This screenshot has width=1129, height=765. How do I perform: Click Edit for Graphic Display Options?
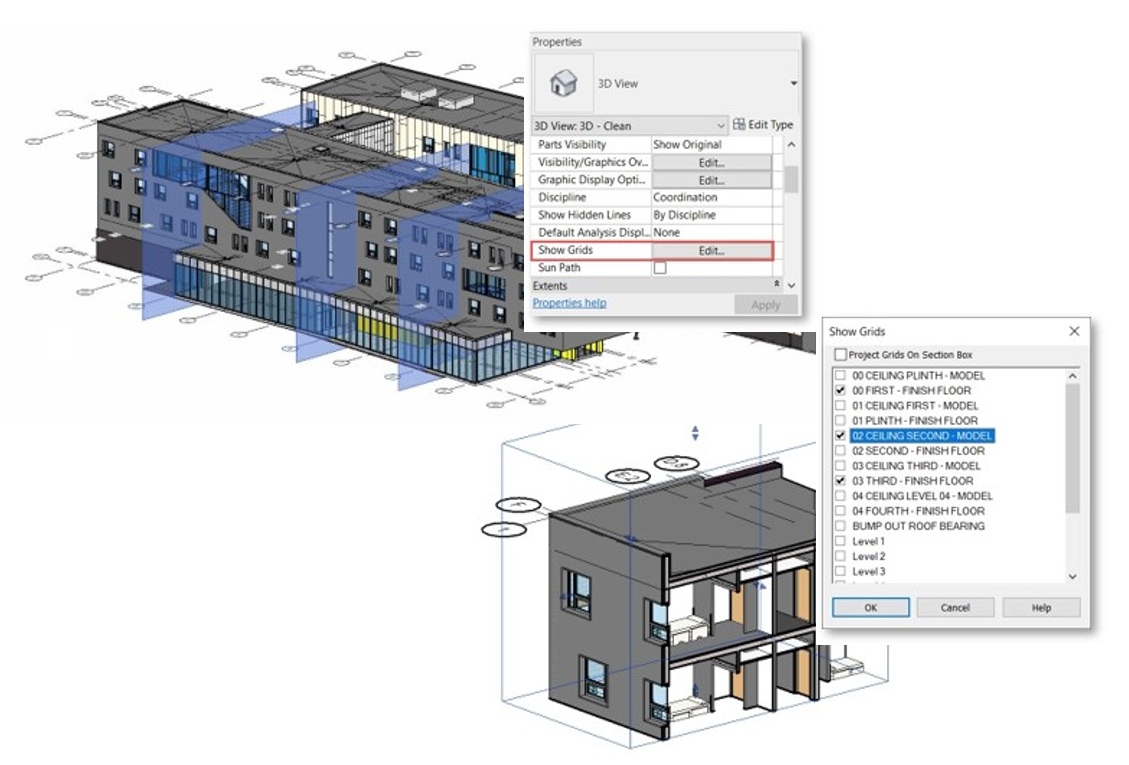click(711, 180)
